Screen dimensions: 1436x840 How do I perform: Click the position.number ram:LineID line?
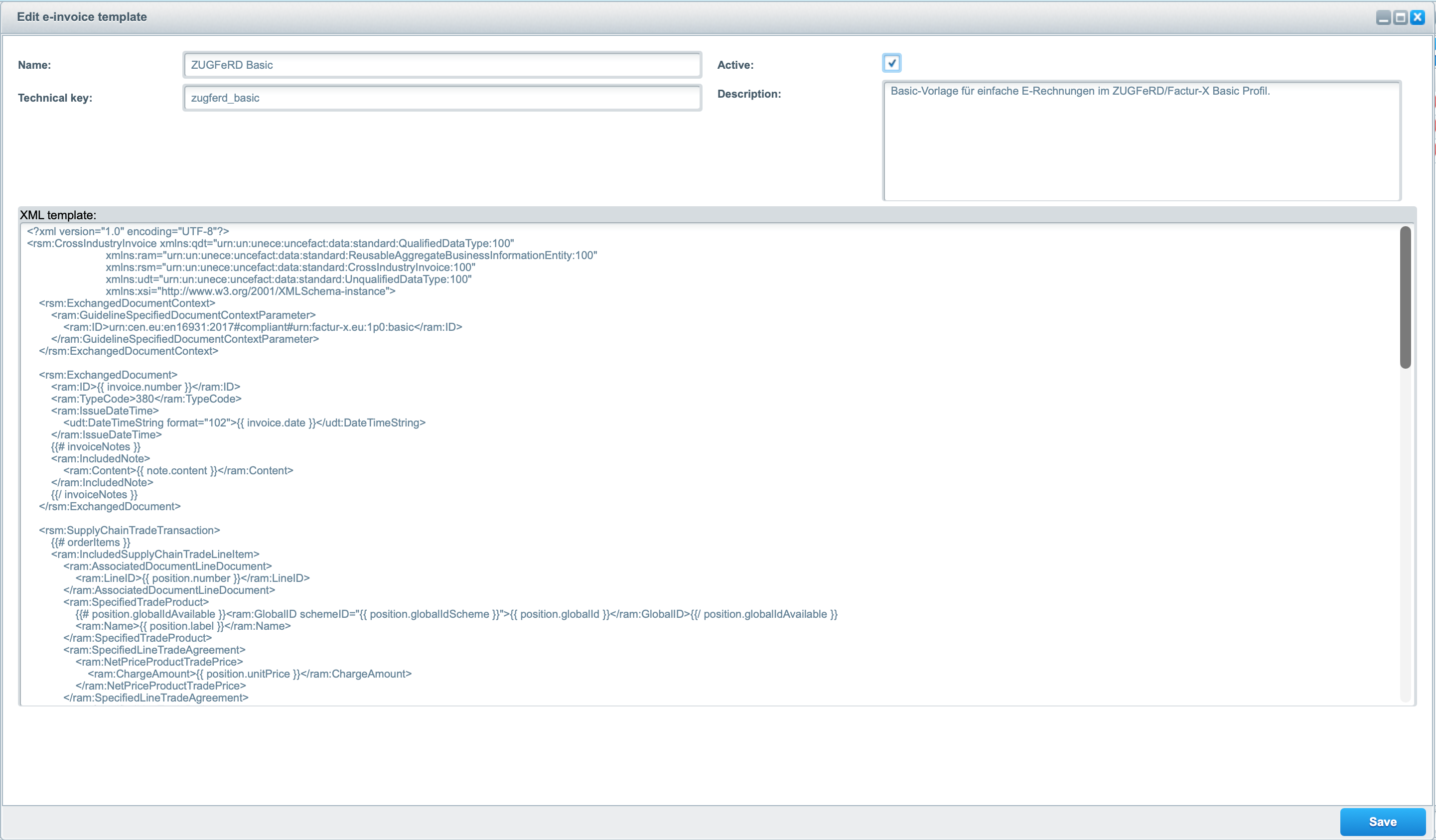click(193, 578)
